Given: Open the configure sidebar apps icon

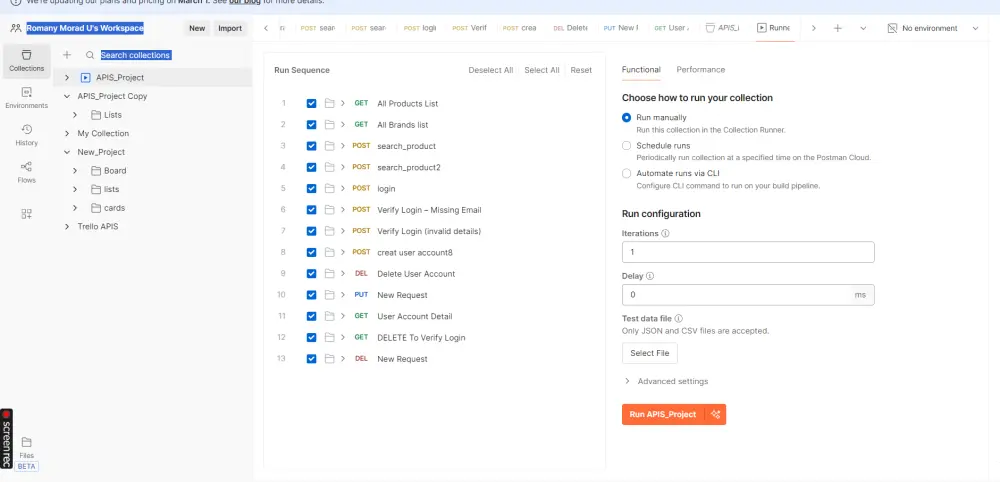Looking at the screenshot, I should click(26, 214).
